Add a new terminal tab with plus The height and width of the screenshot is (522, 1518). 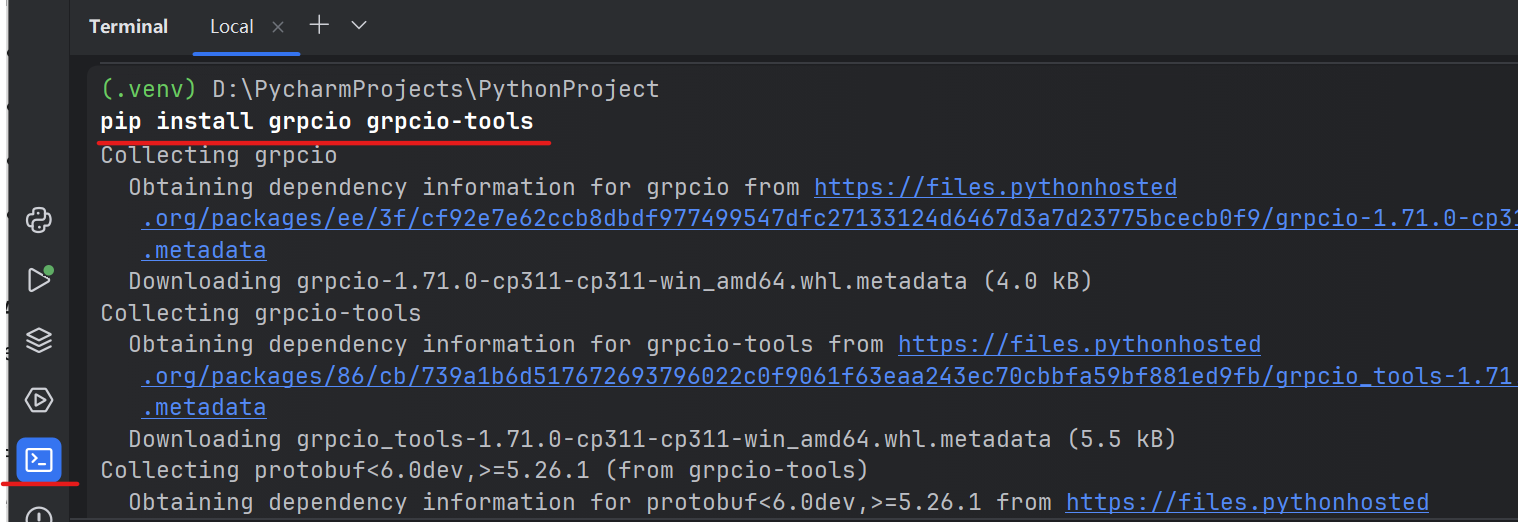coord(319,26)
